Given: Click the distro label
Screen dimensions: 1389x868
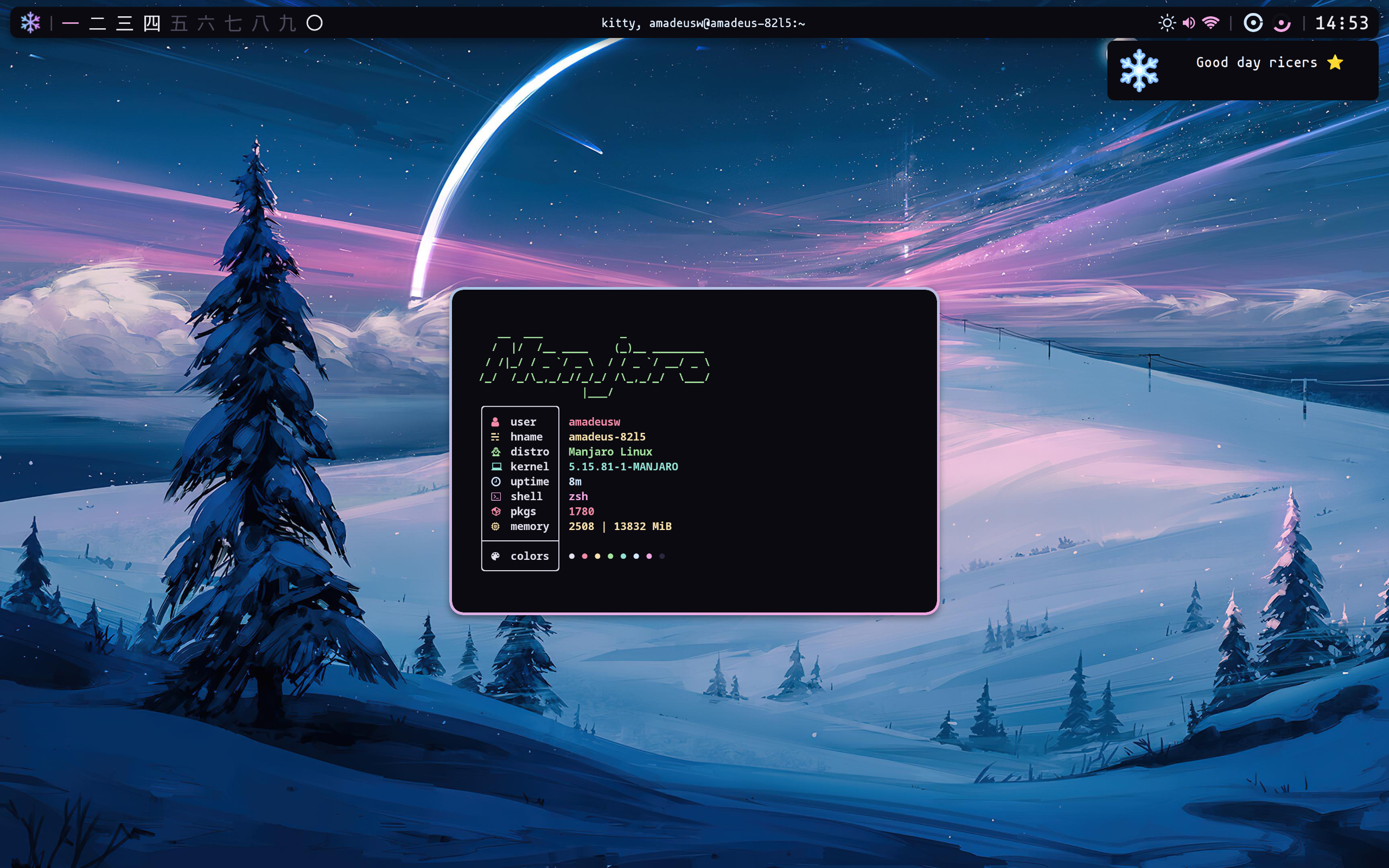Looking at the screenshot, I should click(530, 452).
